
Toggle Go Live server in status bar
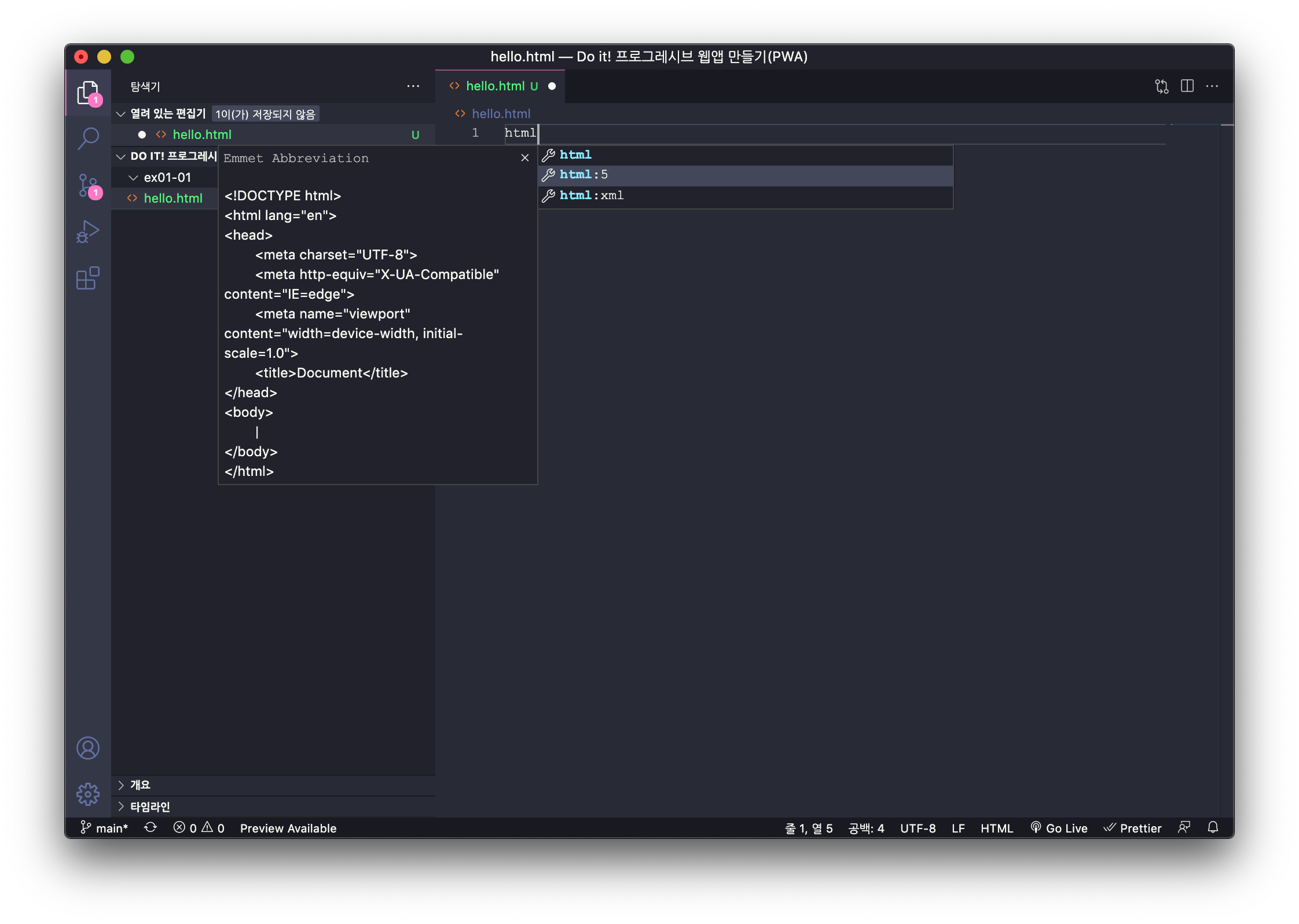(x=1059, y=828)
